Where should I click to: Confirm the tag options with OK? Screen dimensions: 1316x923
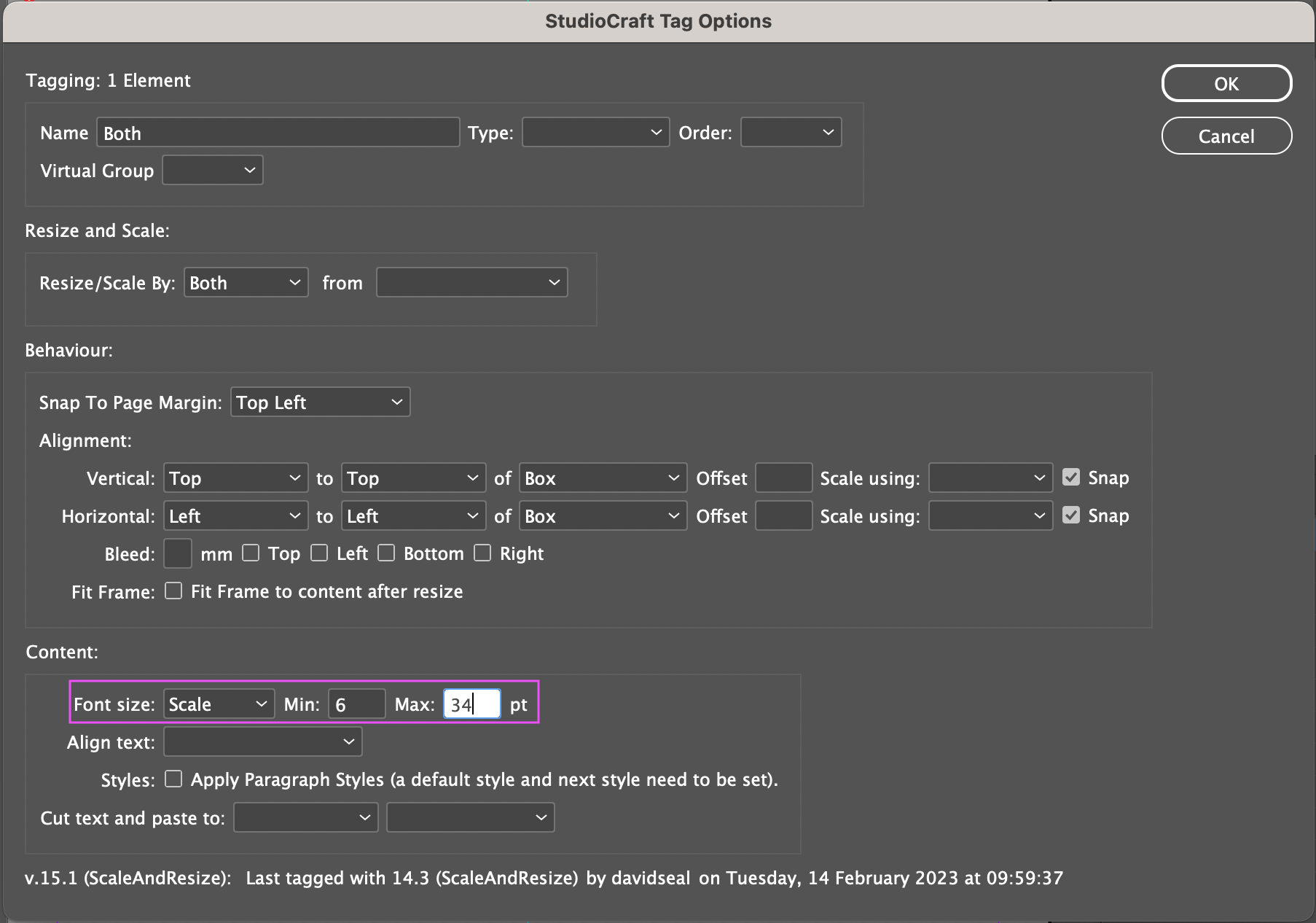1226,84
